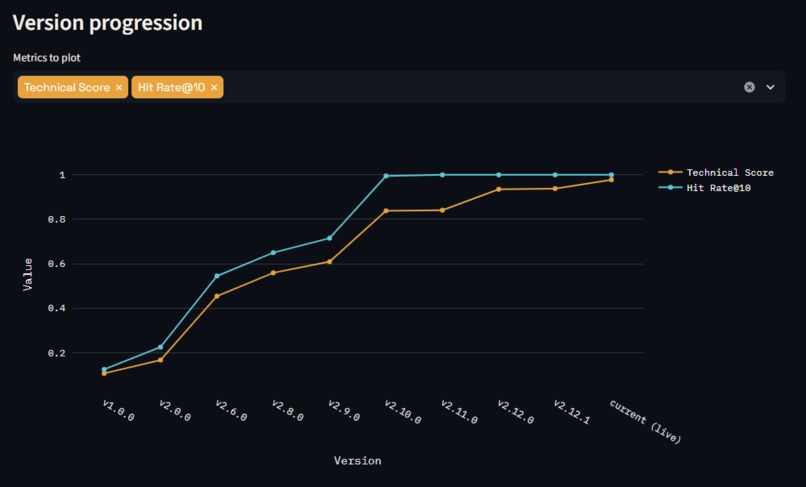This screenshot has height=487, width=806.
Task: Click the v2.11.0 axis label
Action: point(460,412)
